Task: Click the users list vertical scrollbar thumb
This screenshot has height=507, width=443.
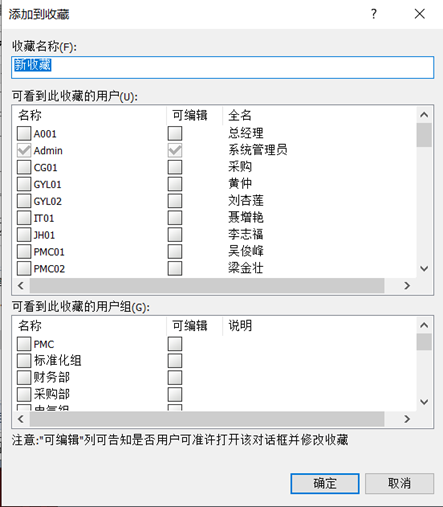Action: [424, 135]
